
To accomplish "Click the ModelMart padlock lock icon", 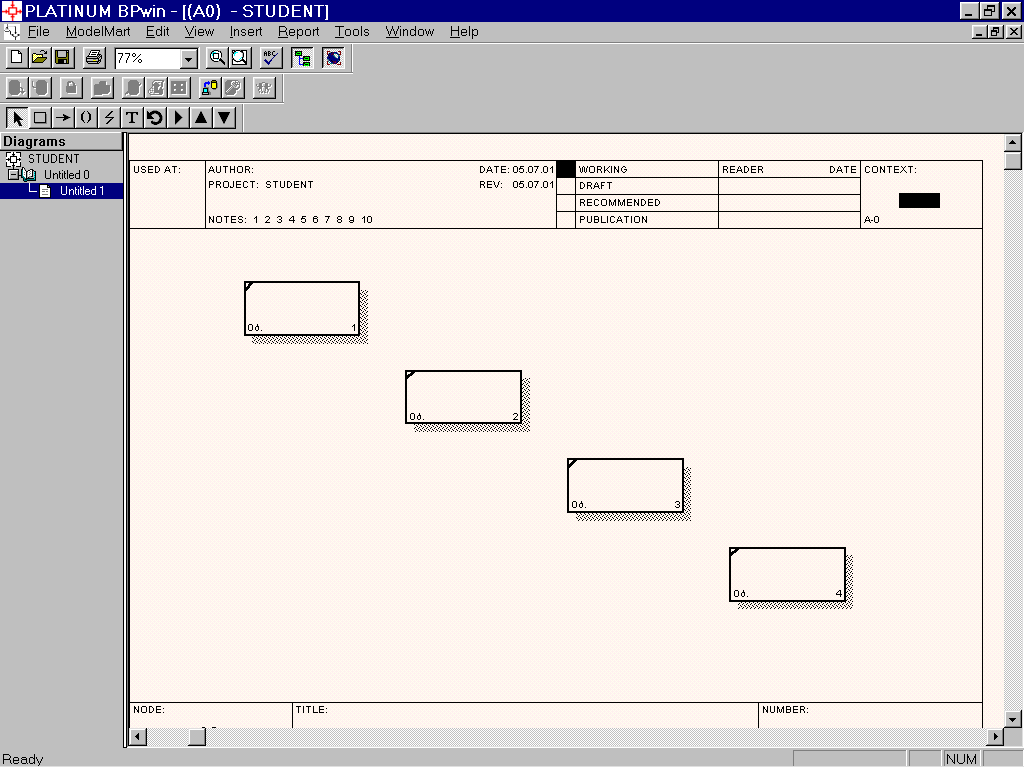I will (x=71, y=88).
